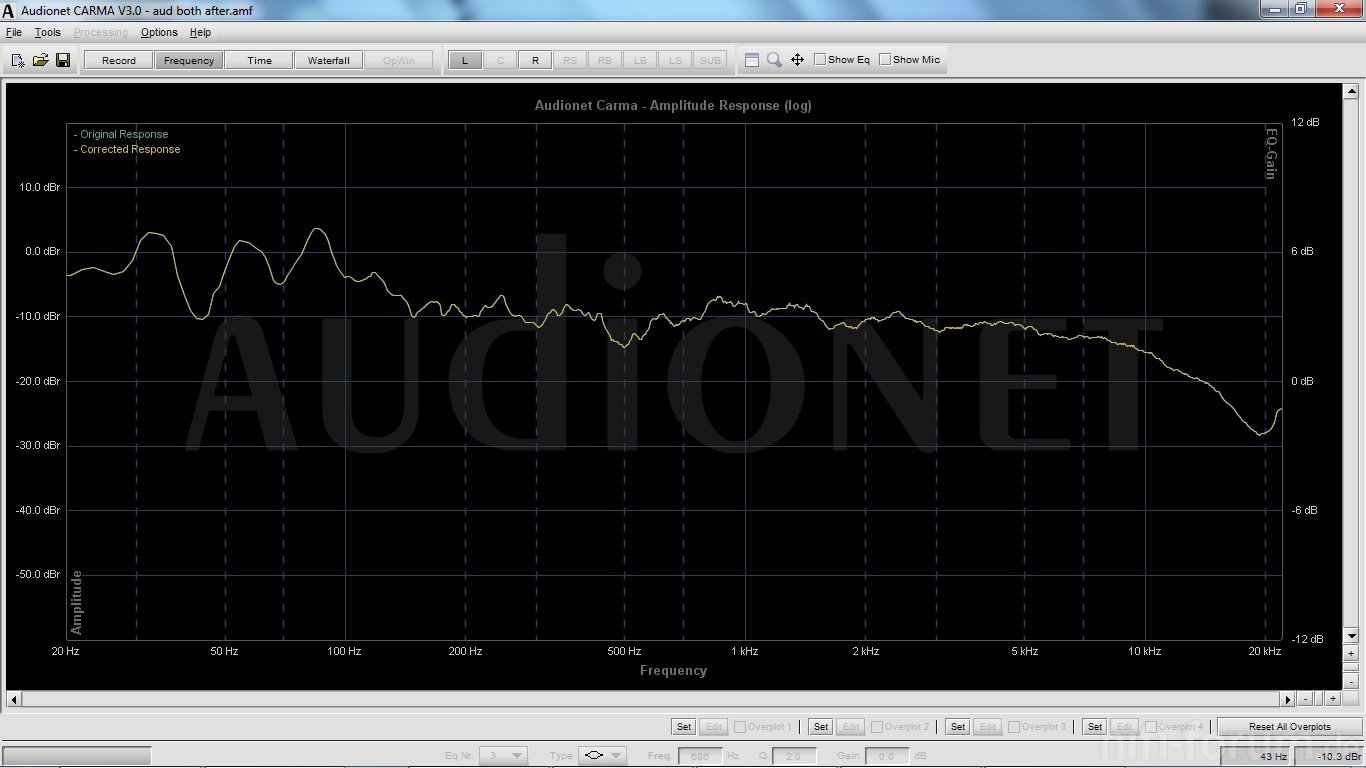Click Edit button for Overplot 2
This screenshot has height=768, width=1366.
(x=851, y=727)
